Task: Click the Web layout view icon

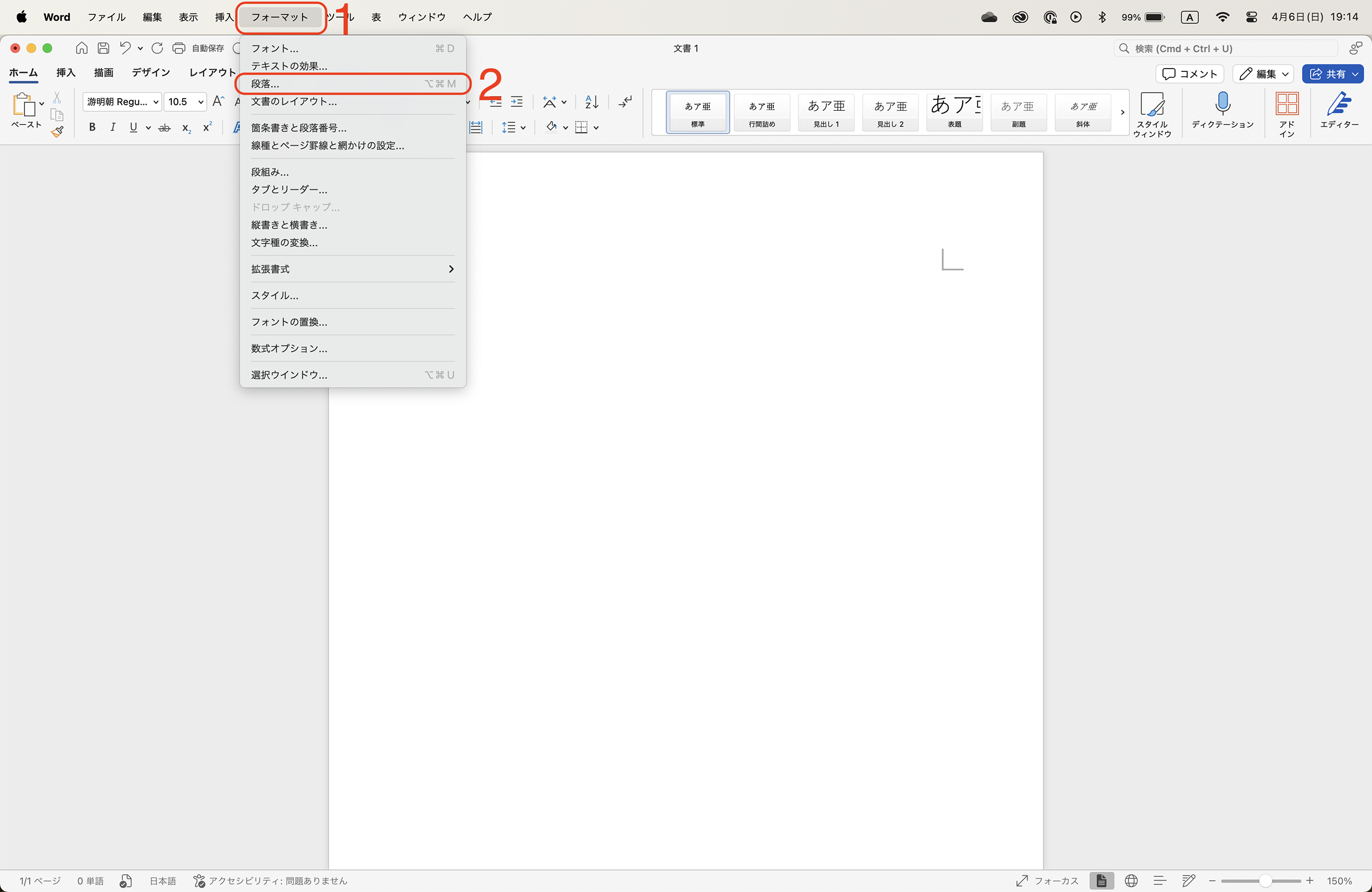Action: pos(1131,880)
